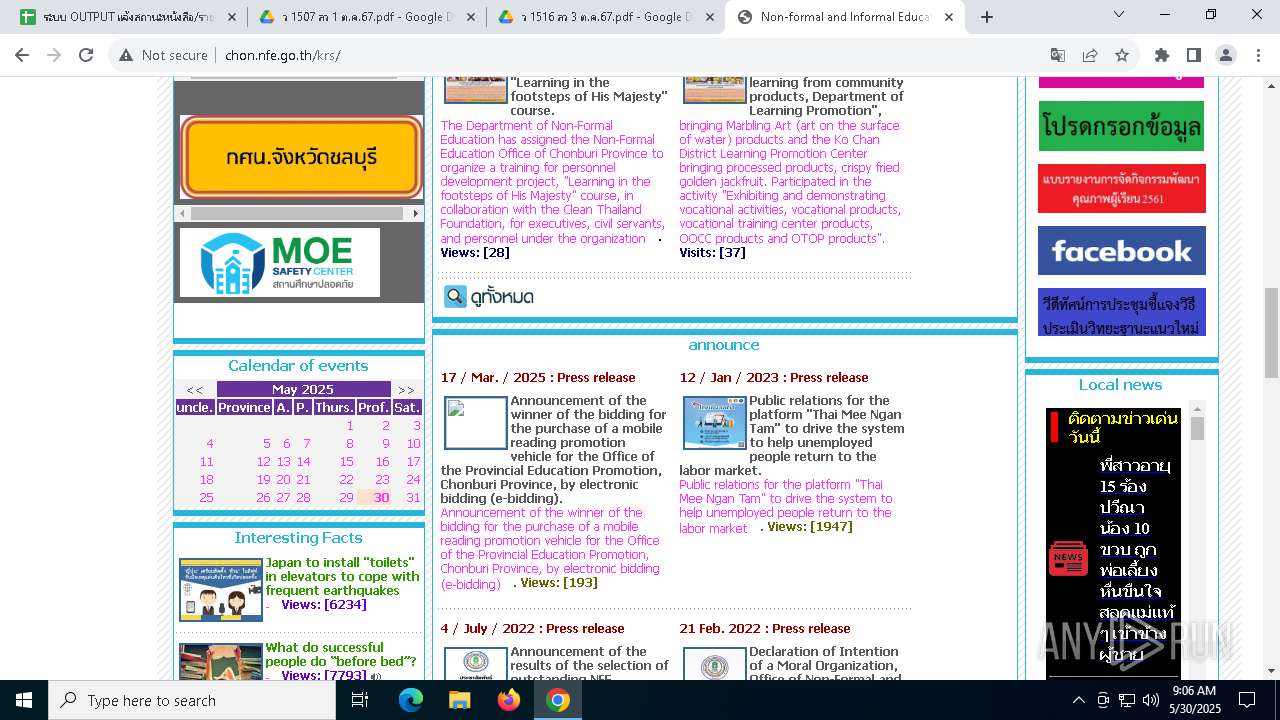Go back to the previous page
Viewport: 1280px width, 720px height.
tap(22, 55)
